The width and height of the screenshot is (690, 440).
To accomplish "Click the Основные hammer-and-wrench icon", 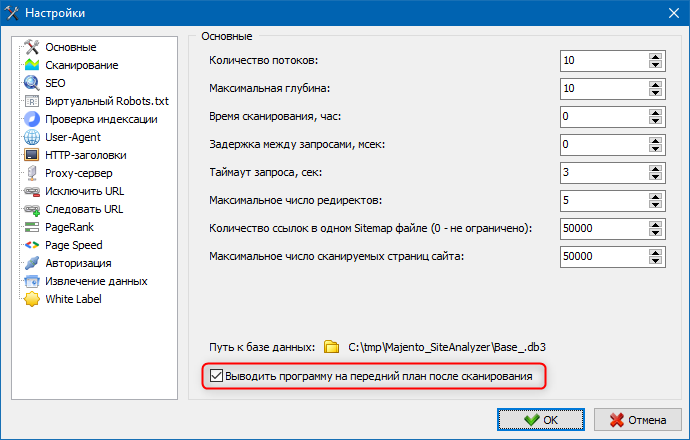I will (32, 47).
